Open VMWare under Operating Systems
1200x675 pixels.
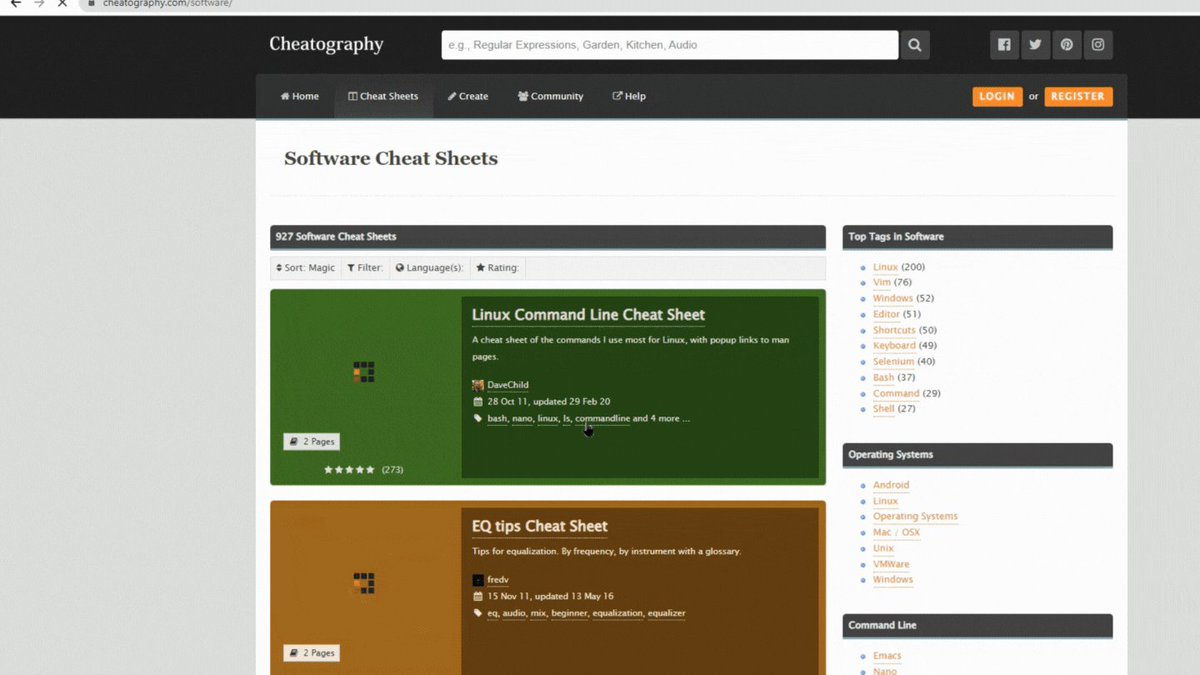tap(891, 564)
